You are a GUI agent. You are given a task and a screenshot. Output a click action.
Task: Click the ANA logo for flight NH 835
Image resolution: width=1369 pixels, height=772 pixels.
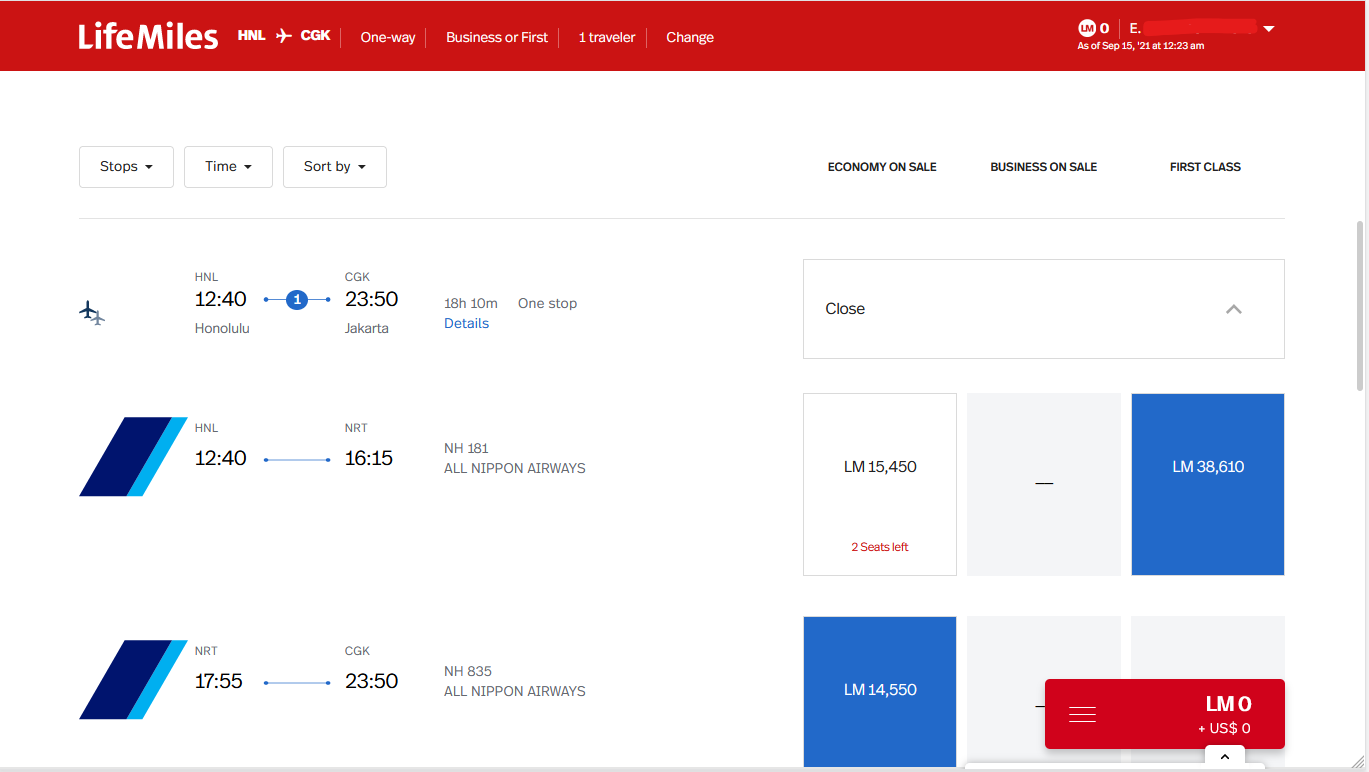click(133, 680)
